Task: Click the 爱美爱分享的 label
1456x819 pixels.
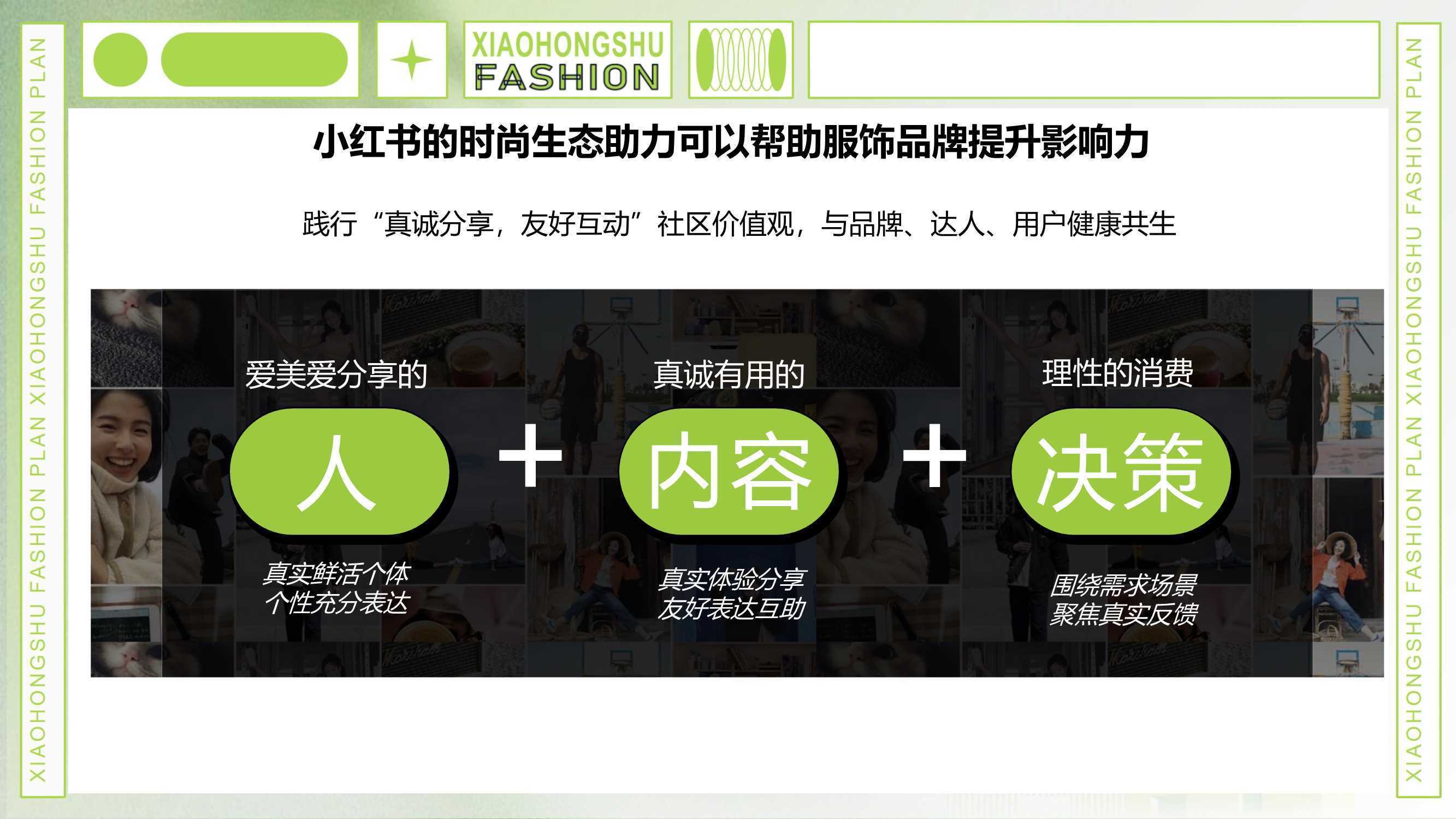Action: click(336, 374)
